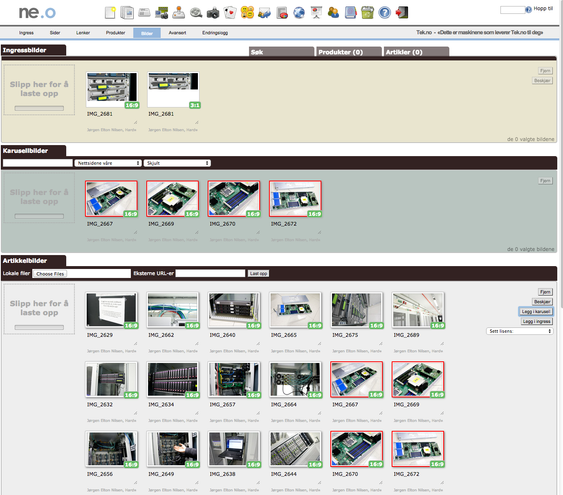
Task: Select IMG_2672 thumbnail in Karusellbilder
Action: click(x=296, y=199)
